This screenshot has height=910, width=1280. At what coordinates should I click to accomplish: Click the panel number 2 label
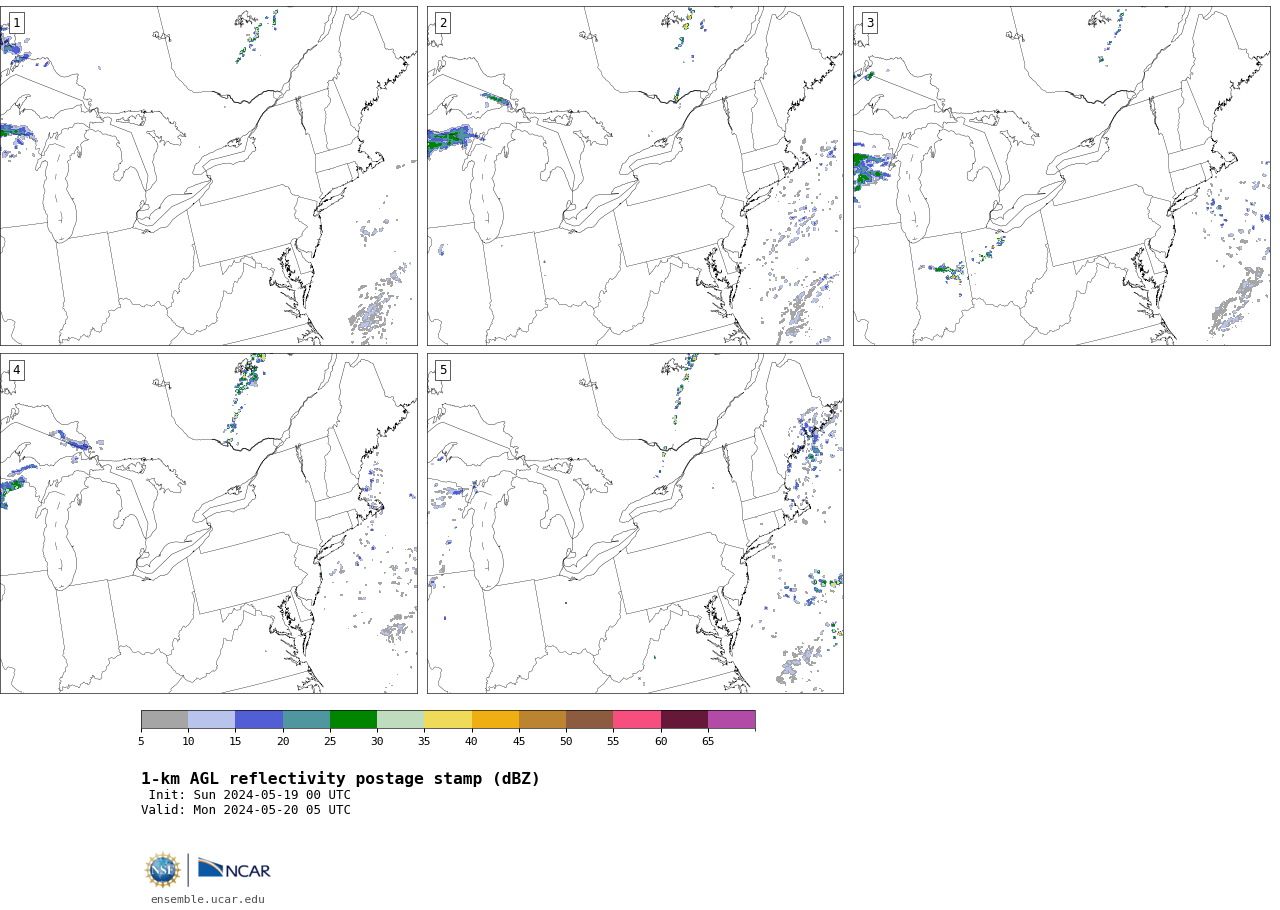tap(443, 23)
